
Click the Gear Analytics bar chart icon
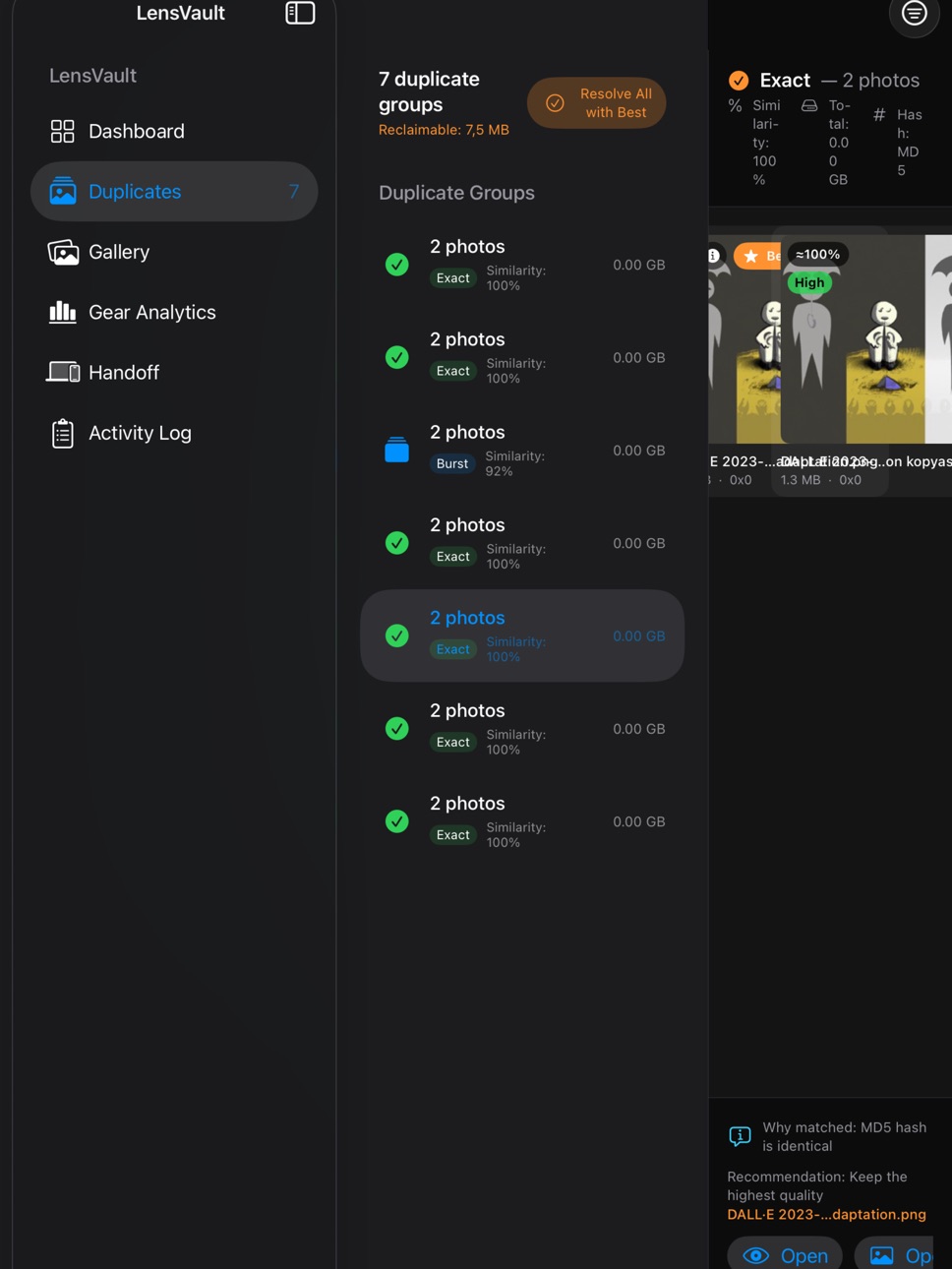[x=63, y=312]
